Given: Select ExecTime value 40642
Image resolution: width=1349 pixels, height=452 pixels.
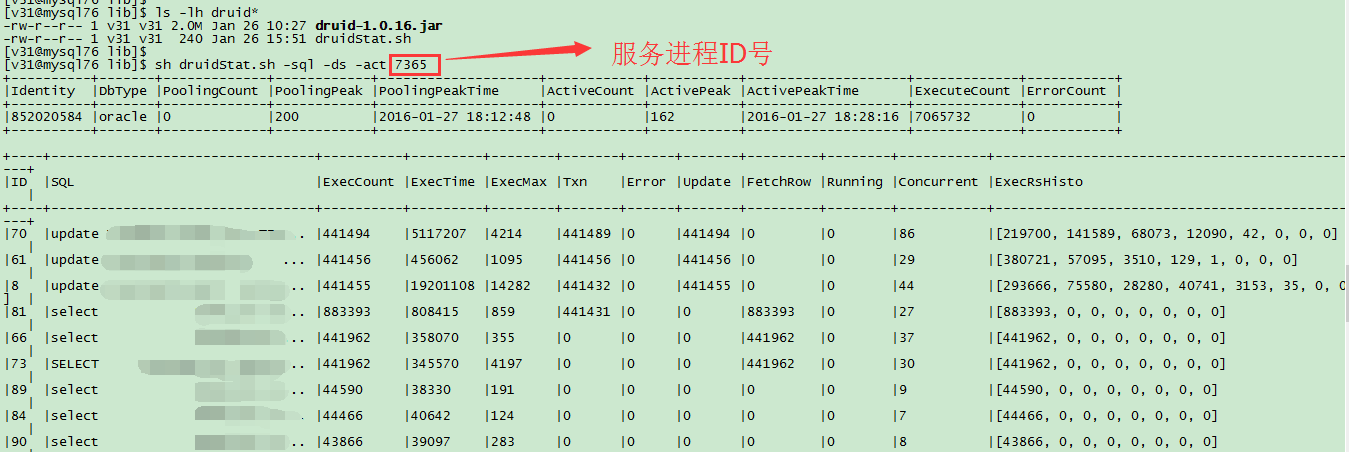Looking at the screenshot, I should click(431, 416).
